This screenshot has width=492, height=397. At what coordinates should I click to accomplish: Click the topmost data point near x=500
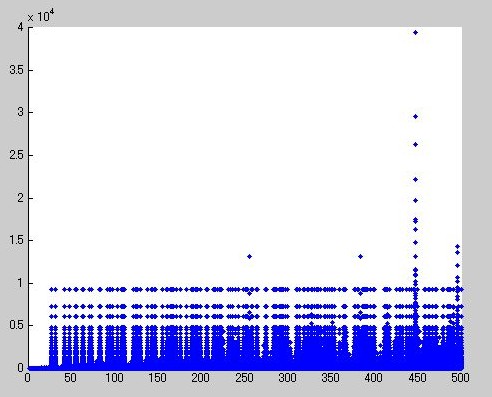pyautogui.click(x=457, y=246)
